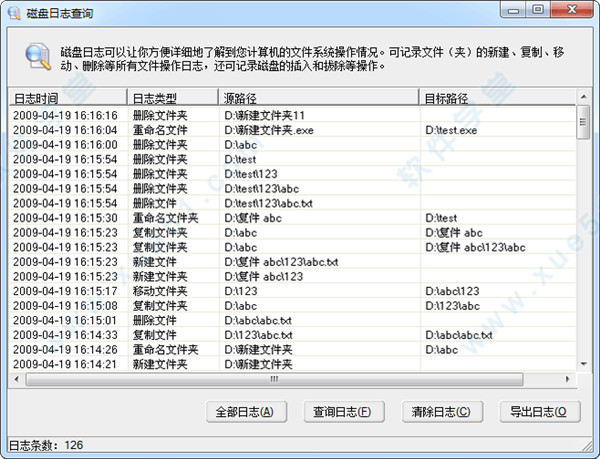Click target path D:\123\abc
The height and width of the screenshot is (459, 600).
(x=452, y=305)
